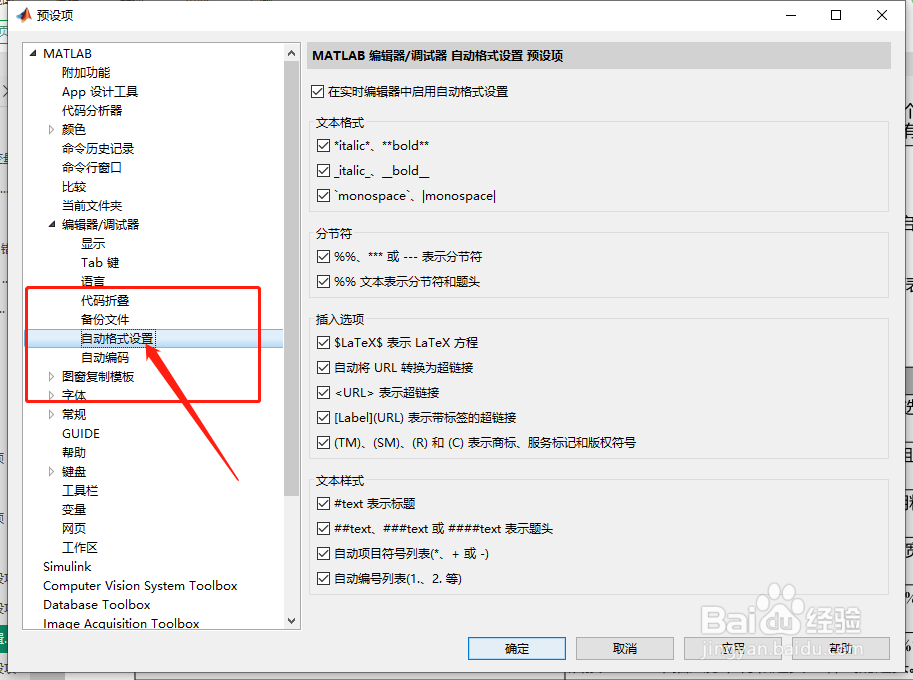Select Simulink in the tree

pyautogui.click(x=67, y=566)
